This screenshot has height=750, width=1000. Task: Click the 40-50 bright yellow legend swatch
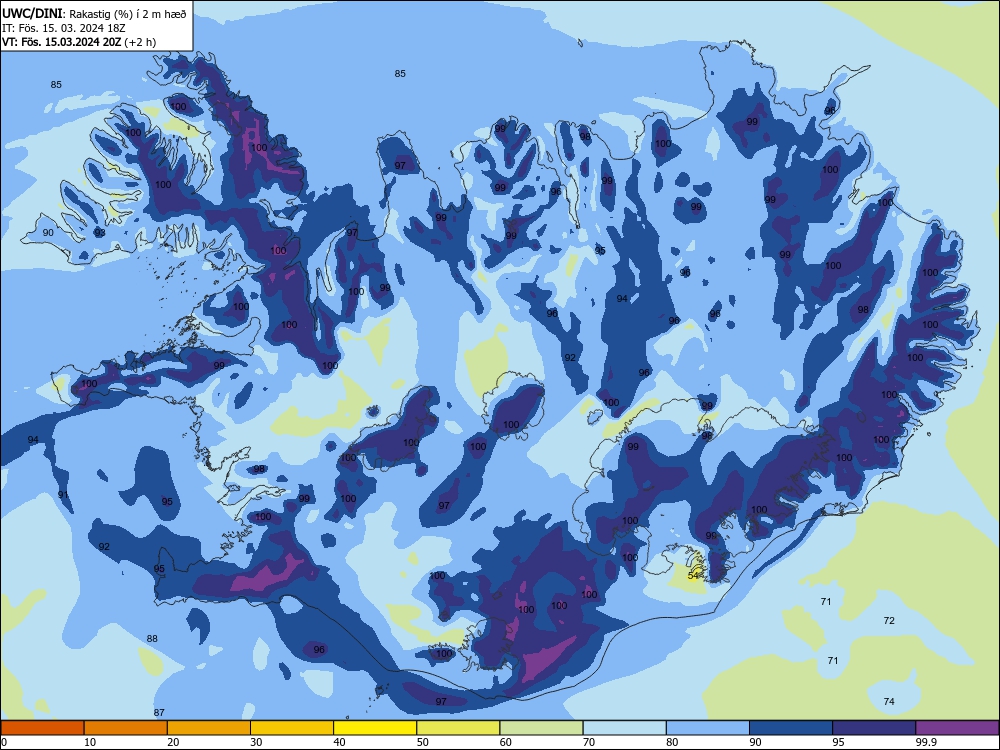(x=375, y=728)
